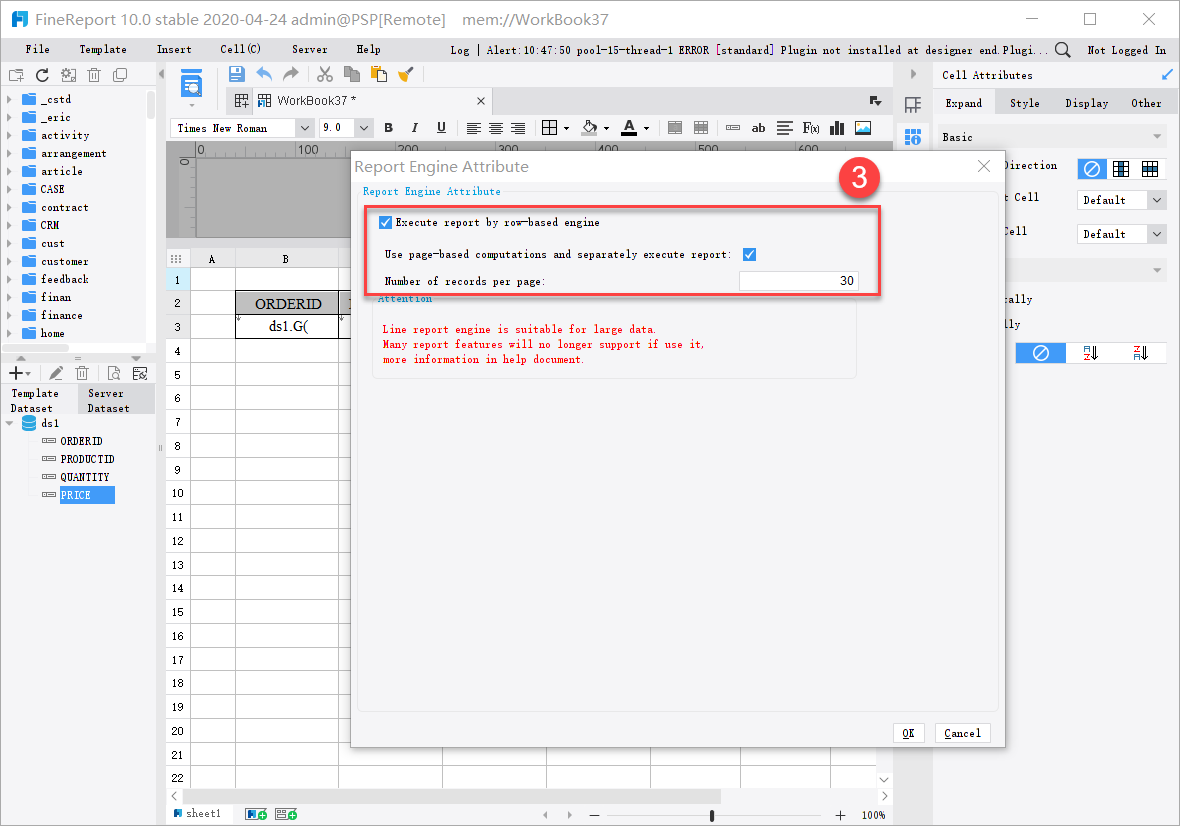Viewport: 1180px width, 826px height.
Task: Insert an image from the toolbar
Action: [x=862, y=128]
